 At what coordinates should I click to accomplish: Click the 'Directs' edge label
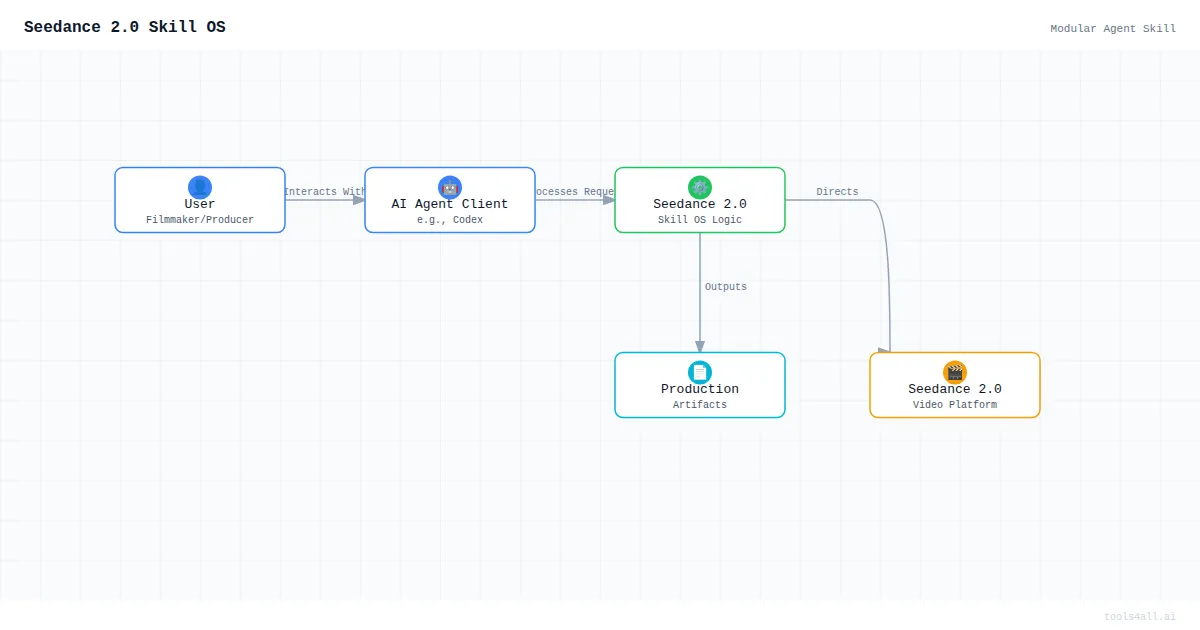pos(837,192)
